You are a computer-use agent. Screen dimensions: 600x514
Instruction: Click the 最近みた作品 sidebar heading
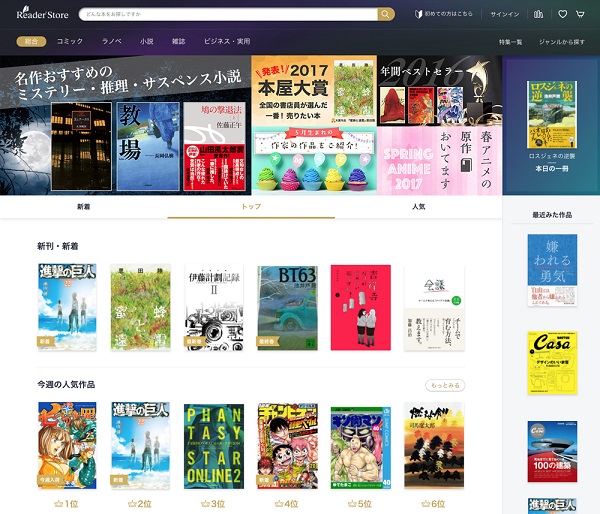coord(552,215)
